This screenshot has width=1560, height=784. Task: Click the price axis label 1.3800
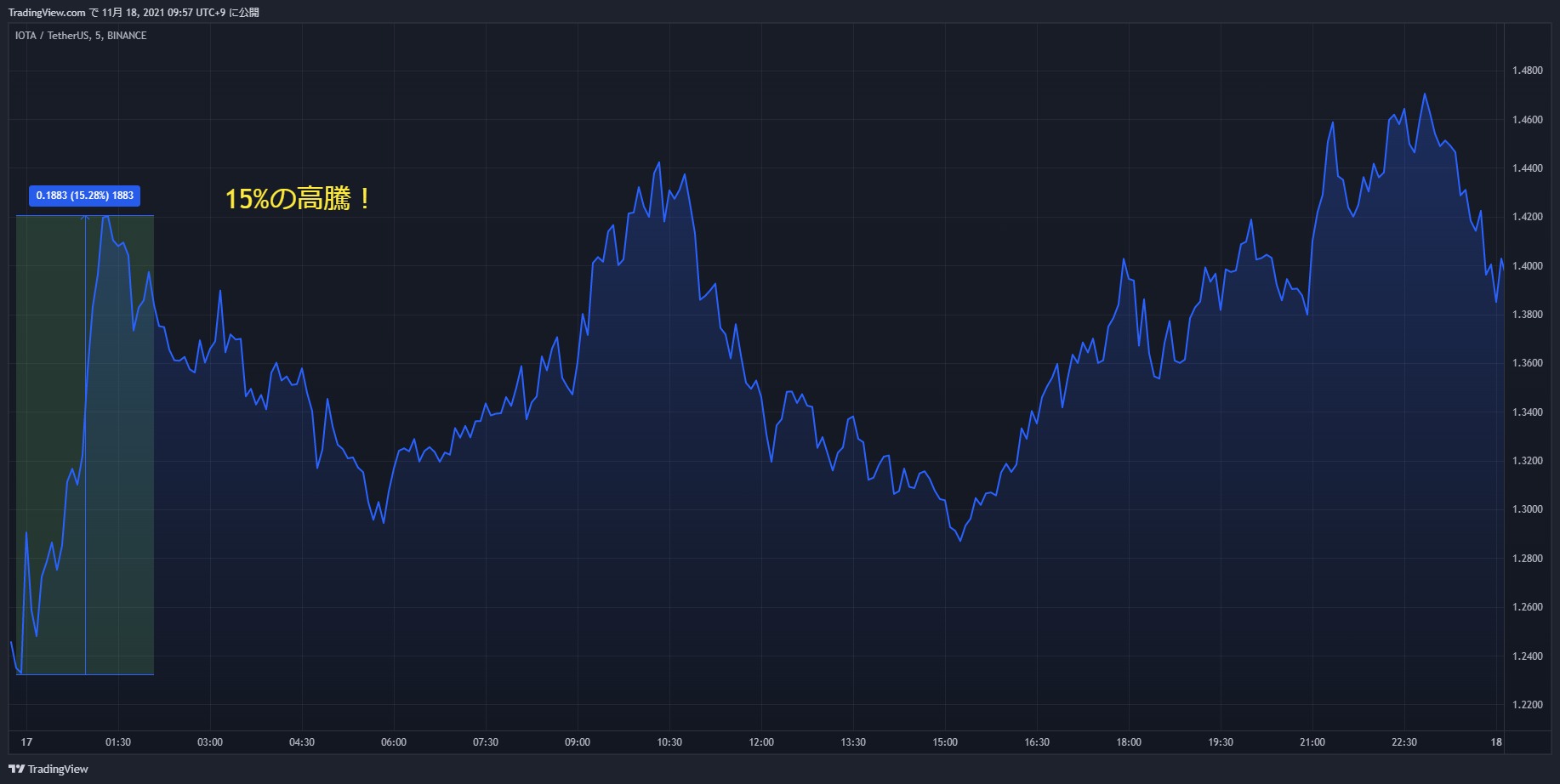click(1528, 315)
